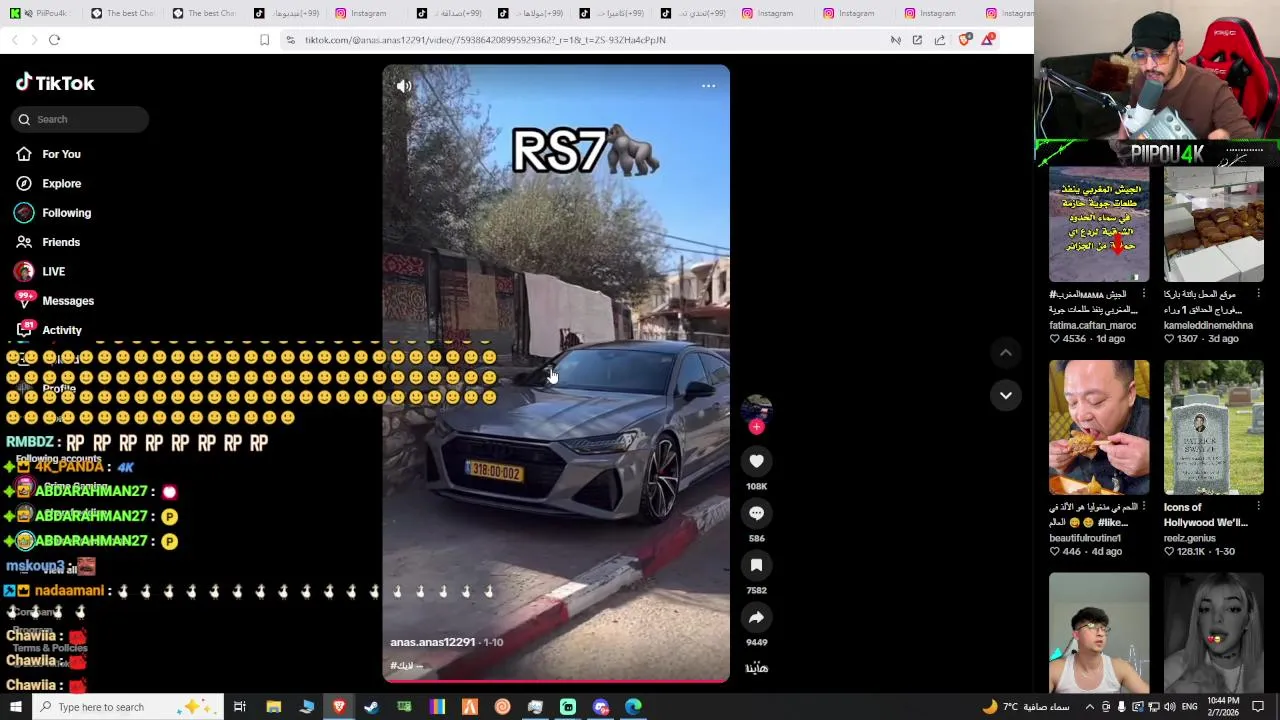
Task: Open the reelz.genius account link
Action: (x=1189, y=538)
